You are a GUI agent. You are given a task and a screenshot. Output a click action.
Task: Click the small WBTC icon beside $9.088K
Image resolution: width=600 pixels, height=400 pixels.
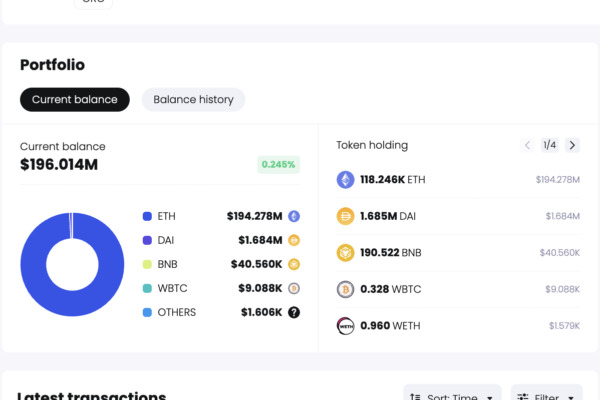coord(294,288)
